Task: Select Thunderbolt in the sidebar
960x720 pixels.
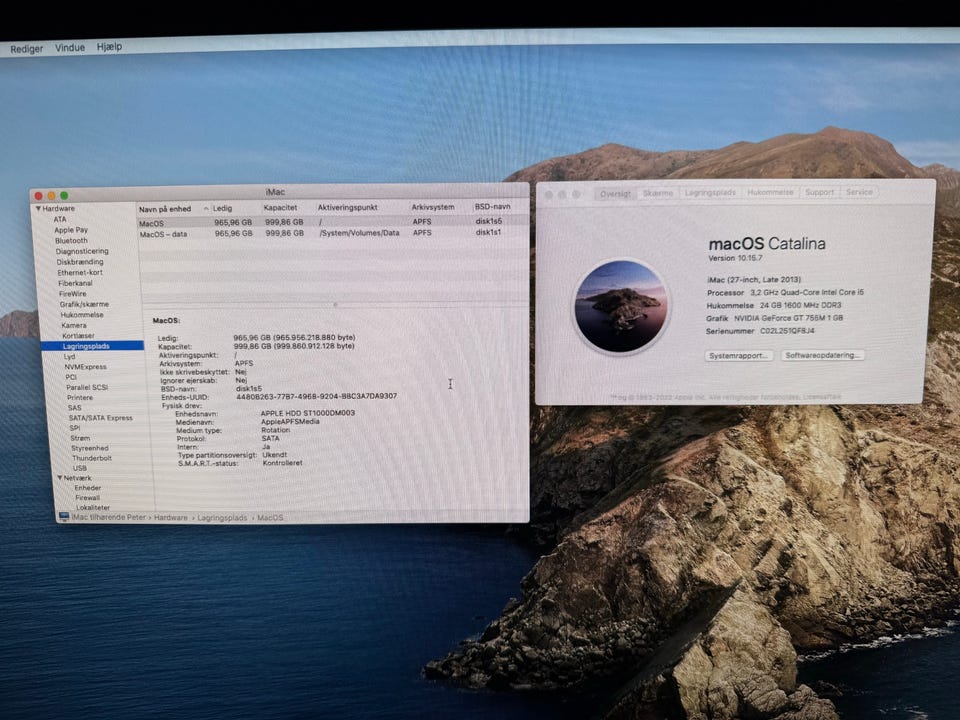Action: pyautogui.click(x=92, y=458)
